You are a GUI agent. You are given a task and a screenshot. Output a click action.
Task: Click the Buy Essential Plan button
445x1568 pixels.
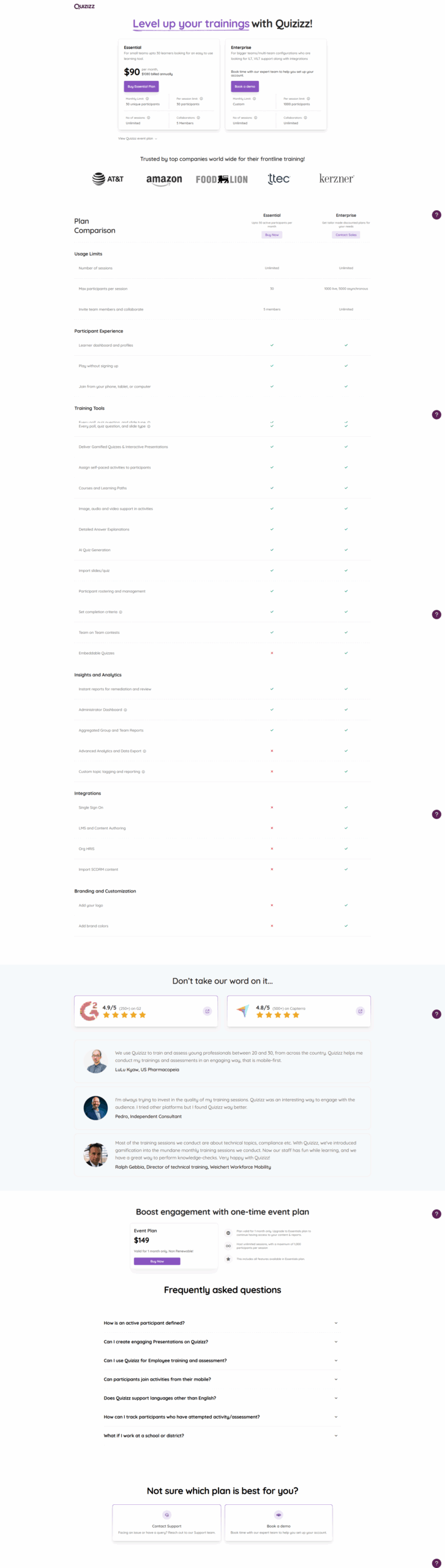pyautogui.click(x=141, y=86)
